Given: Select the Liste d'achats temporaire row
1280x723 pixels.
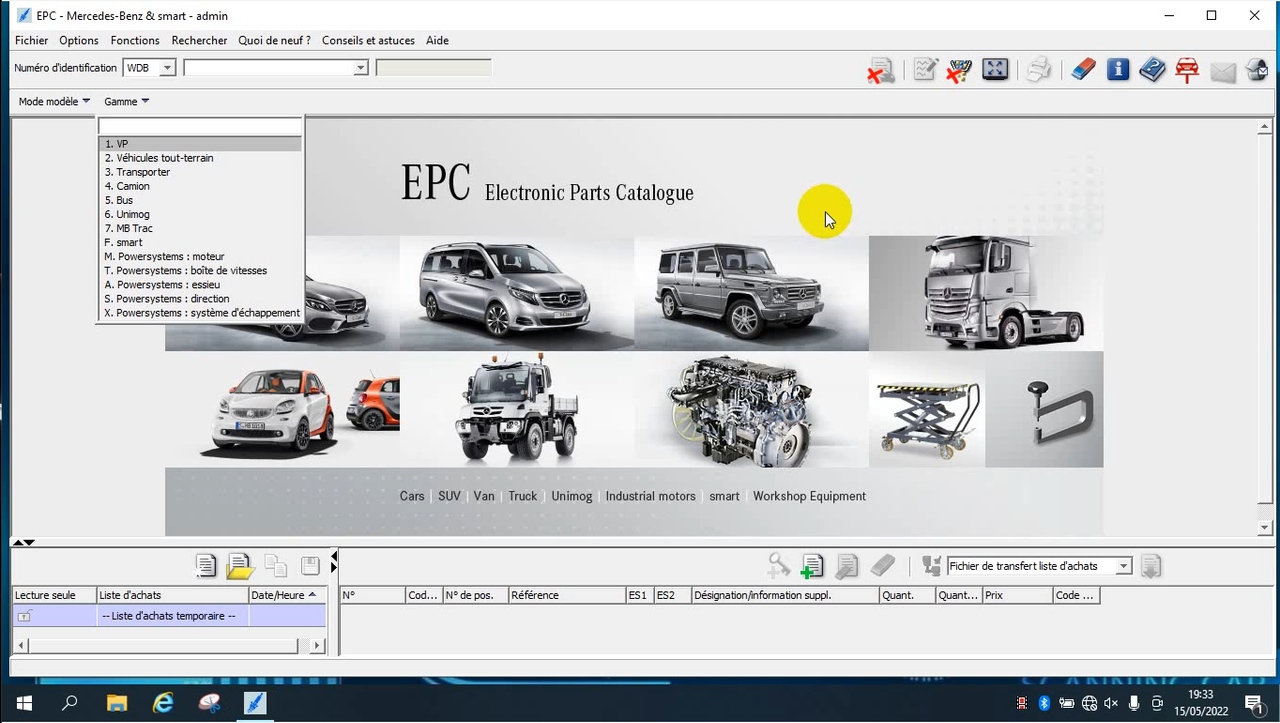Looking at the screenshot, I should 169,616.
